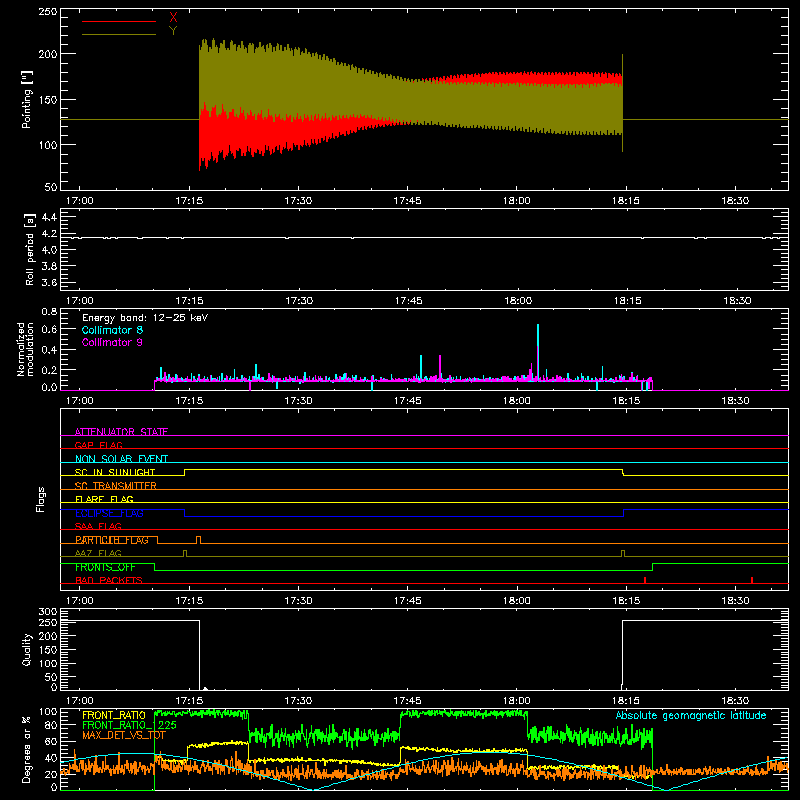Click the ATTENUATOR_STATE flag label

121,432
